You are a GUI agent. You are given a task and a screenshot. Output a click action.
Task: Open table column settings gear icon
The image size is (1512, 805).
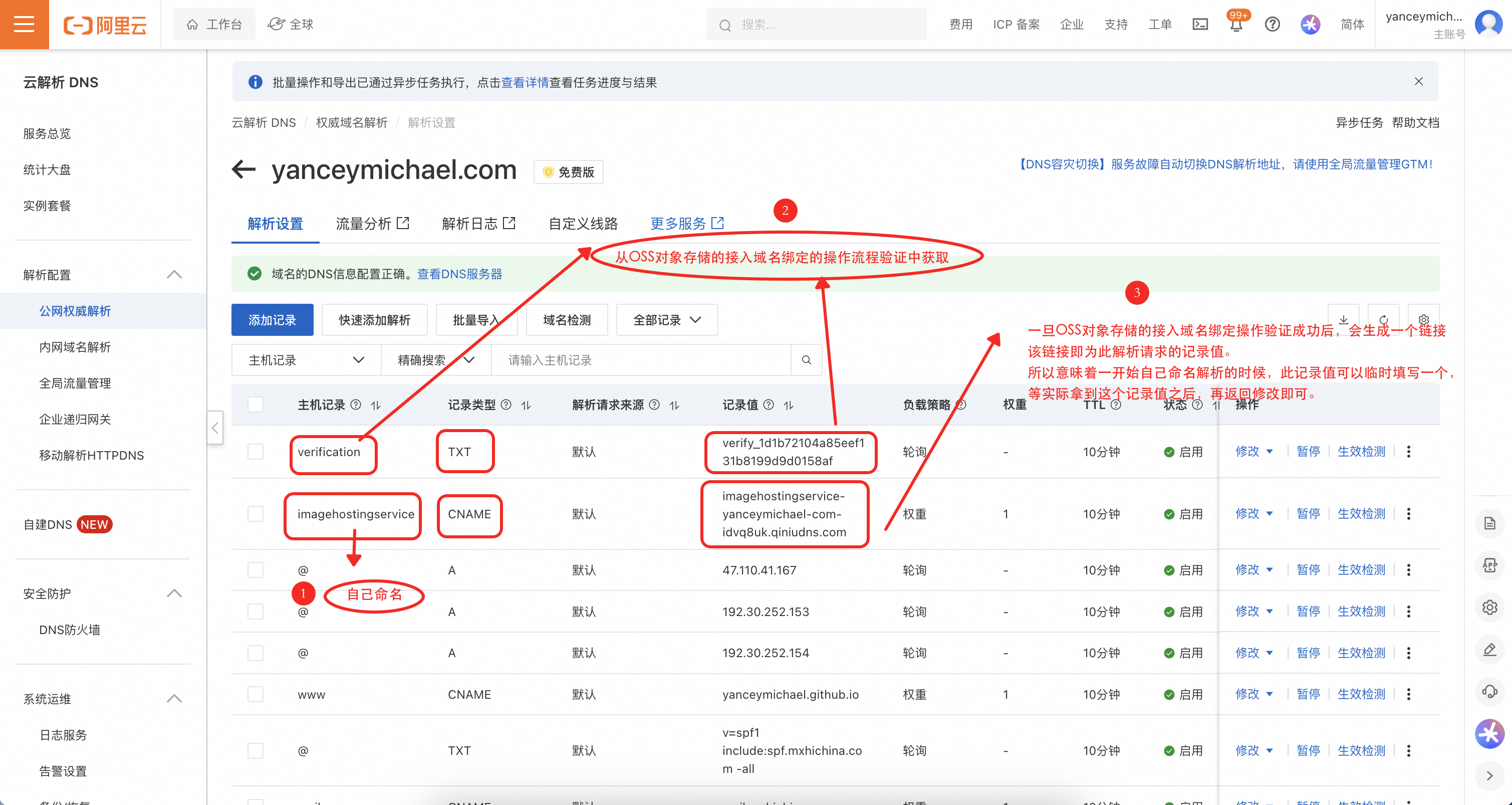pyautogui.click(x=1423, y=319)
